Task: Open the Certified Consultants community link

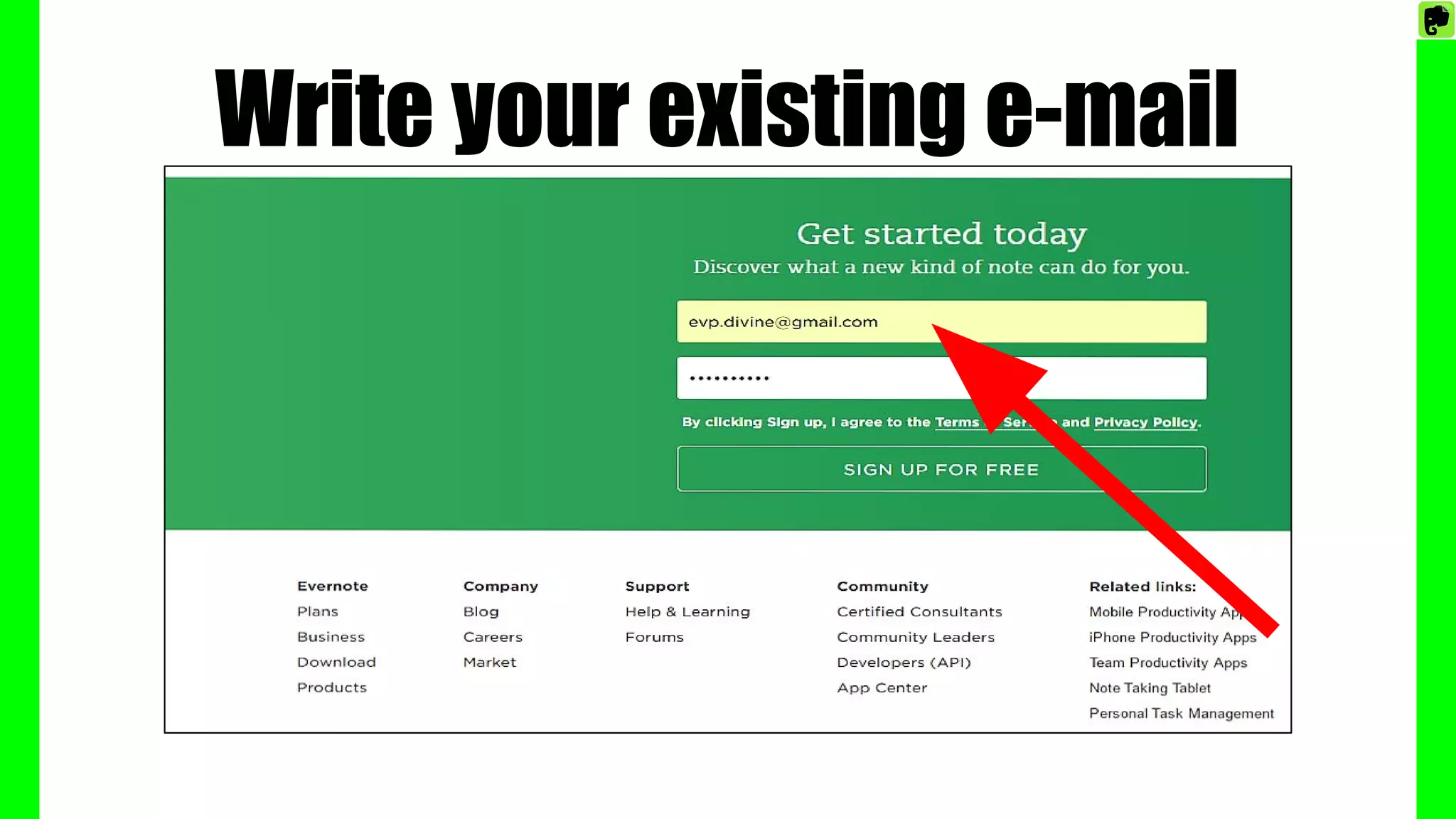Action: click(x=919, y=611)
